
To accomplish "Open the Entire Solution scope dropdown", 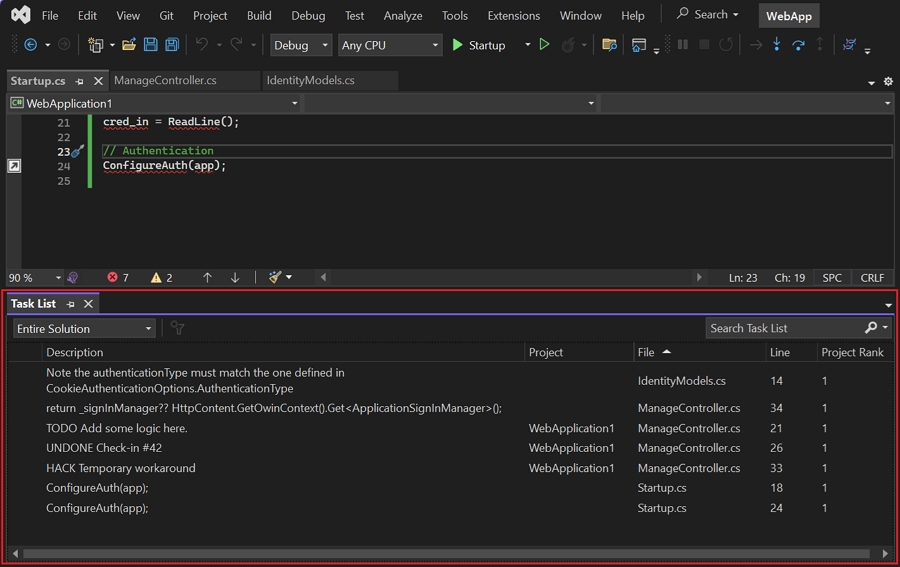I will point(84,328).
